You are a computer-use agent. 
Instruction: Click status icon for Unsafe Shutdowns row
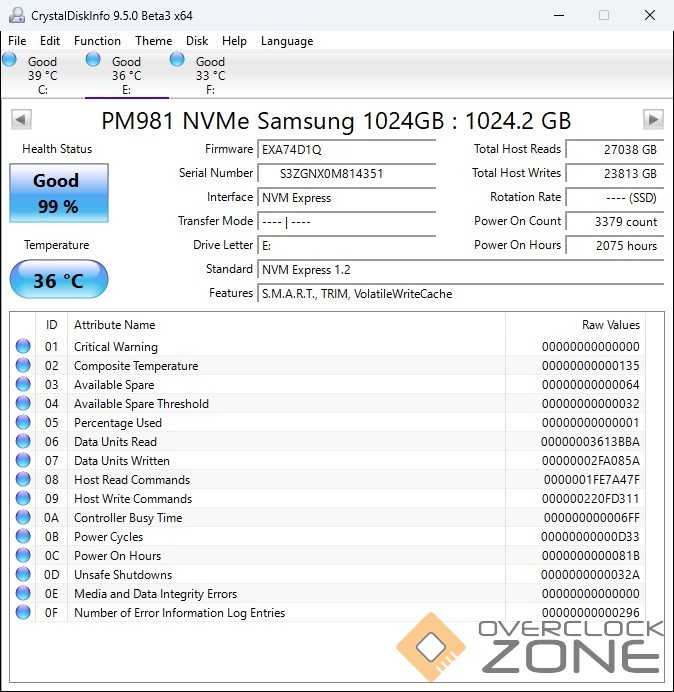23,574
